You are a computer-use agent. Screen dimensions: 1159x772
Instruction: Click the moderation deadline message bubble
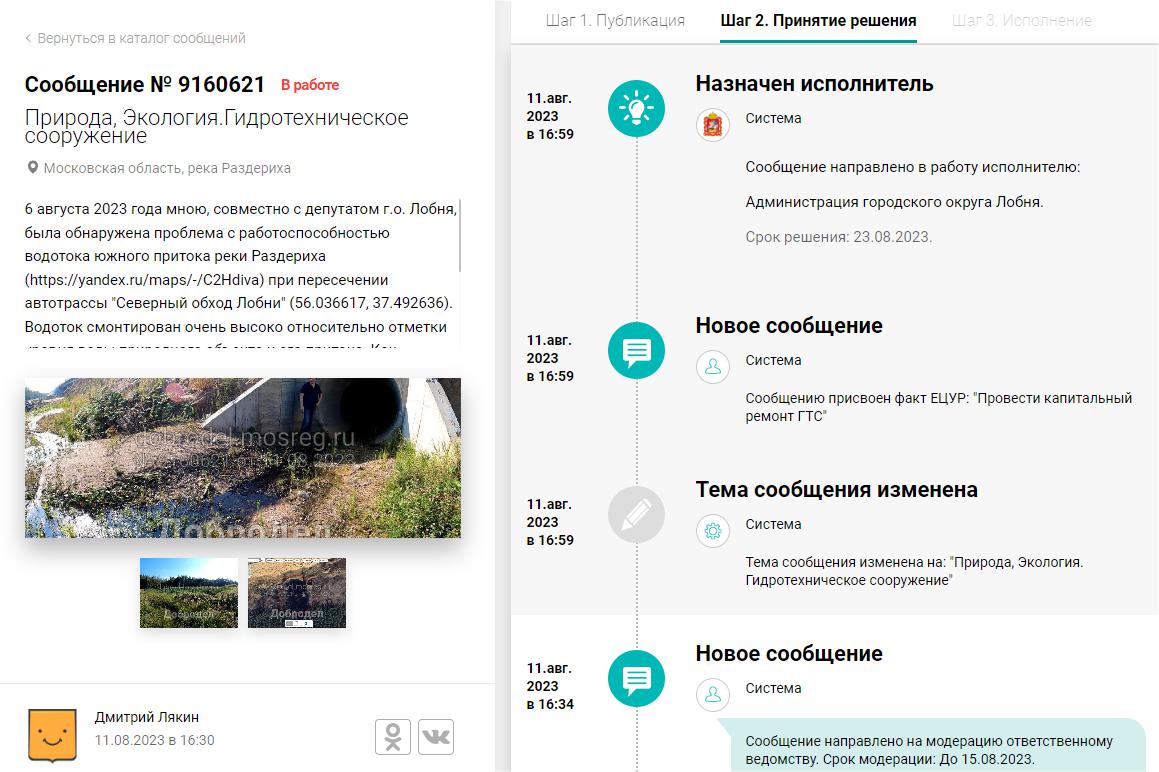931,745
